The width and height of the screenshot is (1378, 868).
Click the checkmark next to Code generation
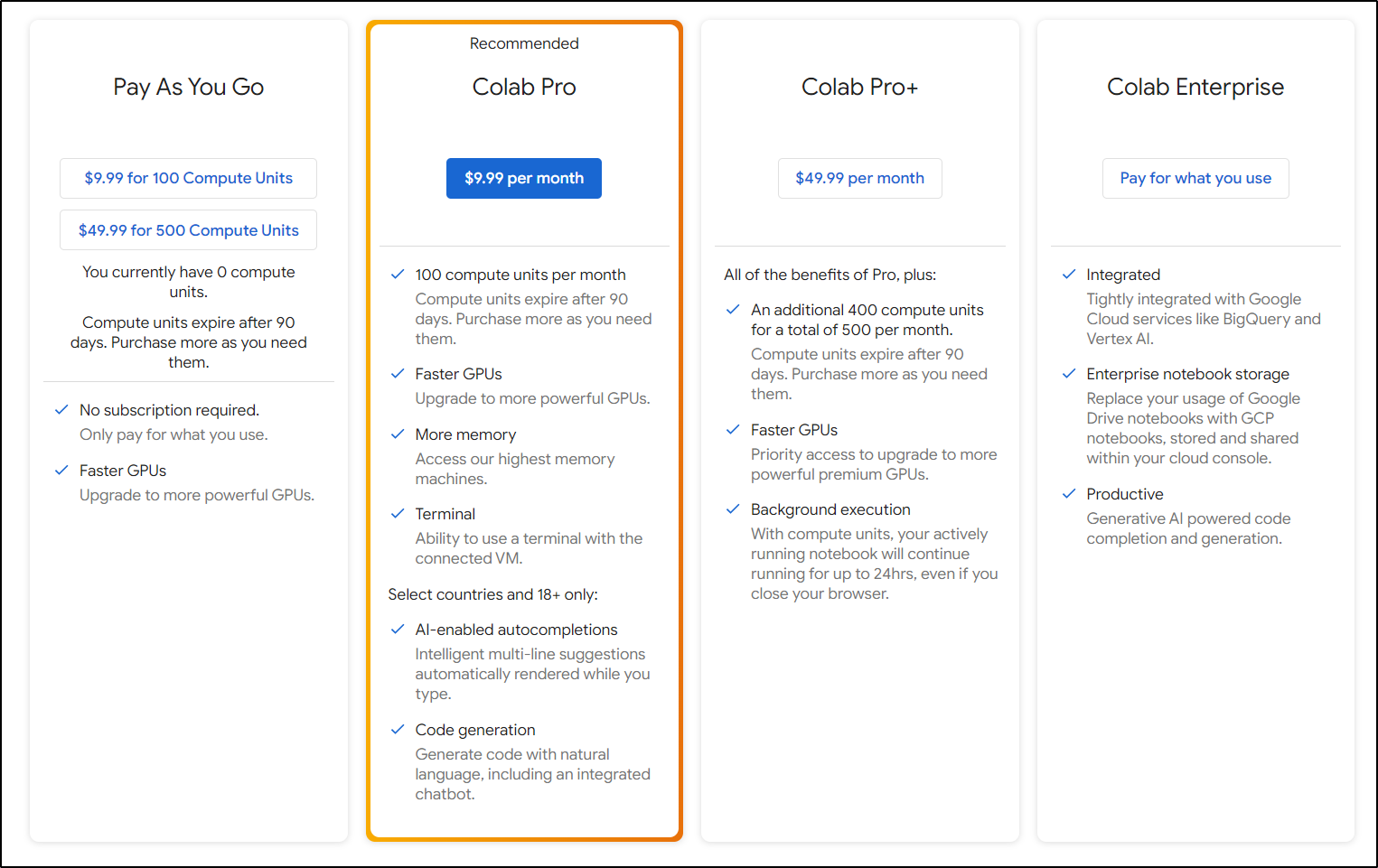397,730
